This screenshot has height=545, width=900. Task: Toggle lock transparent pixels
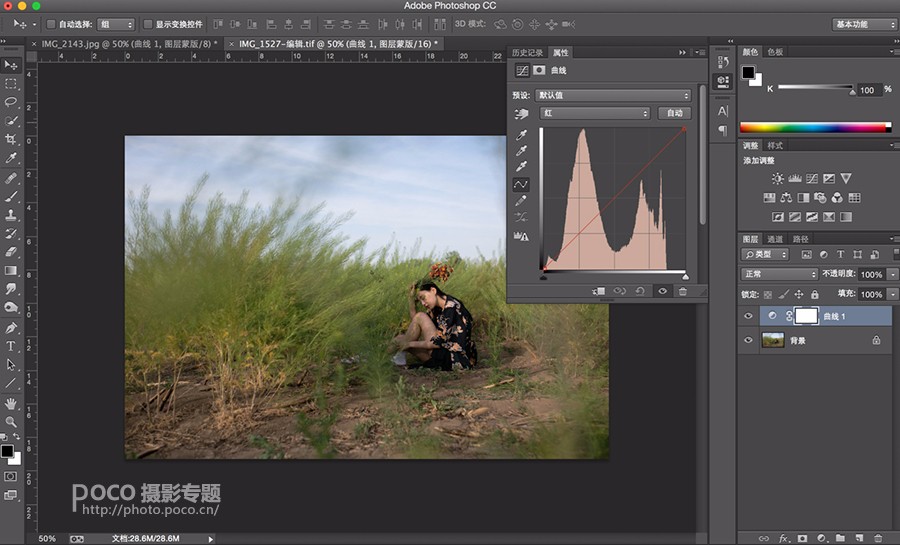click(x=768, y=294)
